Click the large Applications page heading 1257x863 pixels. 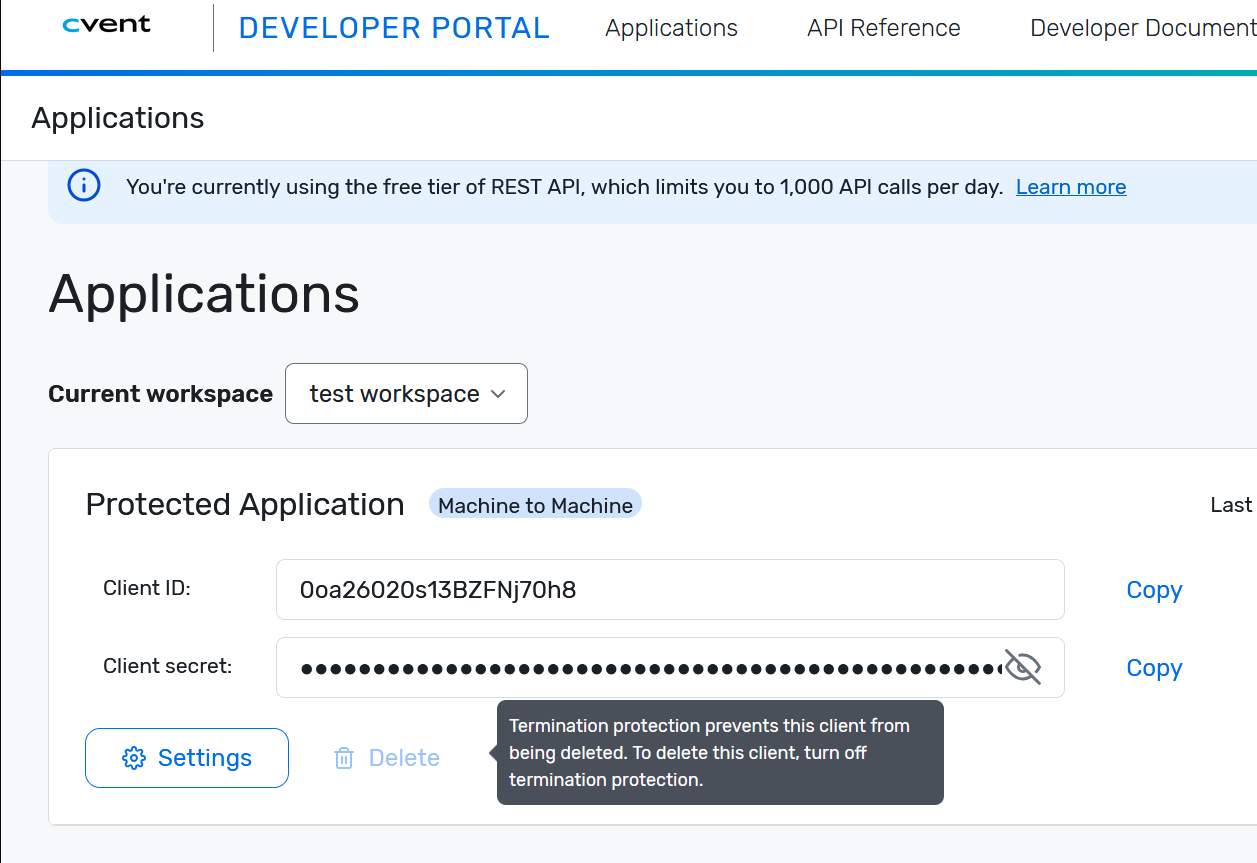pos(204,294)
